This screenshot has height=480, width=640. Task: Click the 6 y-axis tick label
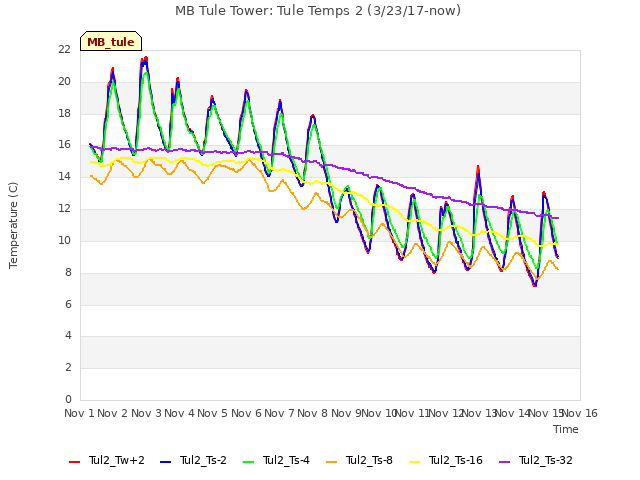click(x=68, y=304)
